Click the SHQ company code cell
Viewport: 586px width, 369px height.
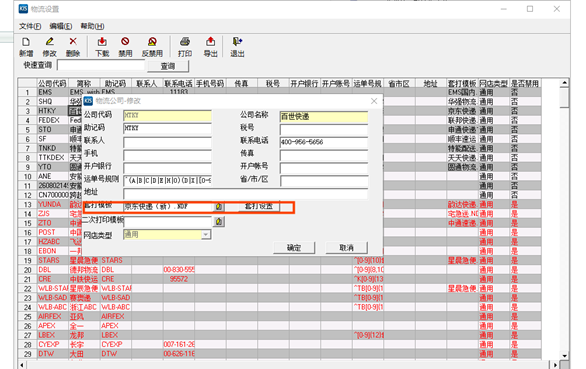(x=52, y=101)
